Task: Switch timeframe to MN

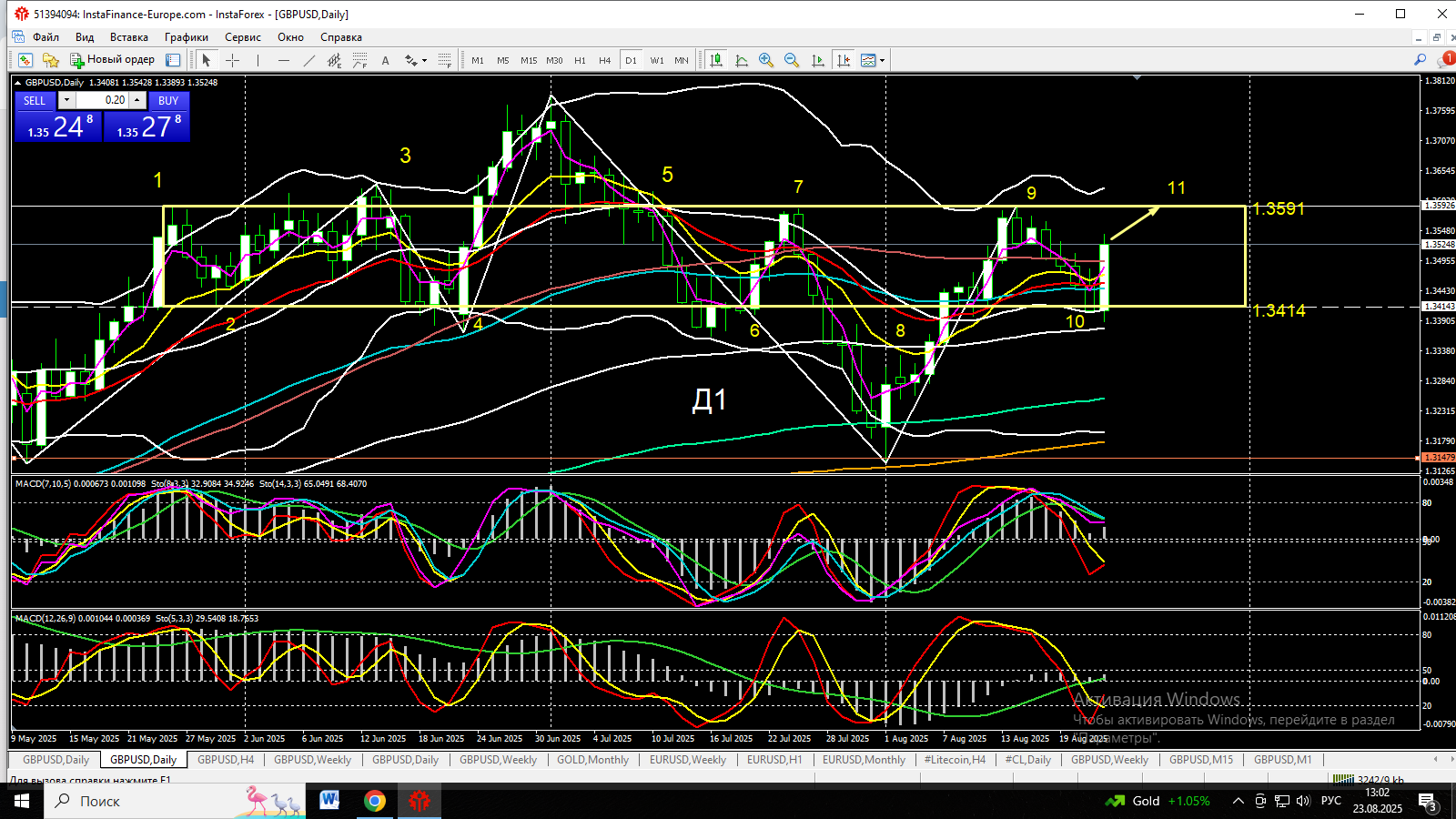Action: tap(682, 60)
